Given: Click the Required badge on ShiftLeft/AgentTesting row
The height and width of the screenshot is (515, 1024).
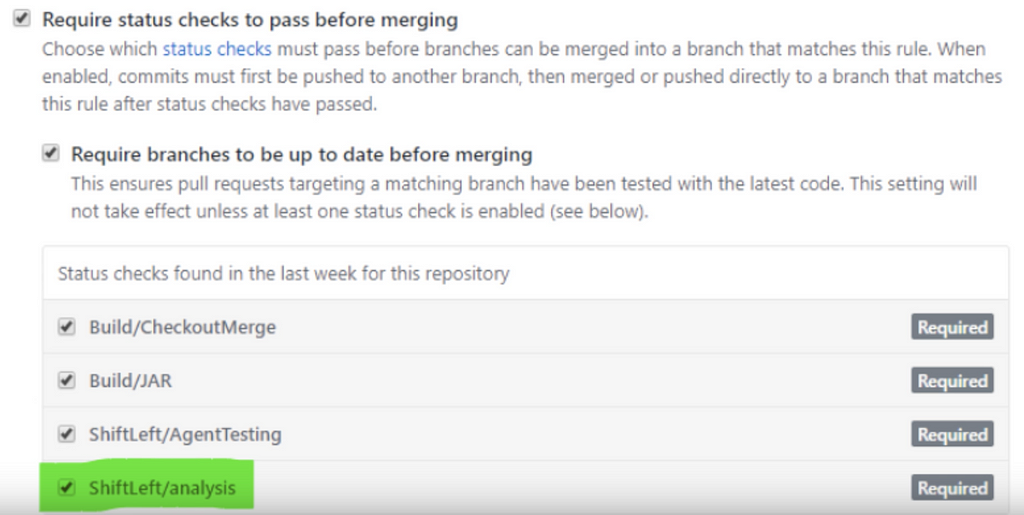Looking at the screenshot, I should click(952, 435).
